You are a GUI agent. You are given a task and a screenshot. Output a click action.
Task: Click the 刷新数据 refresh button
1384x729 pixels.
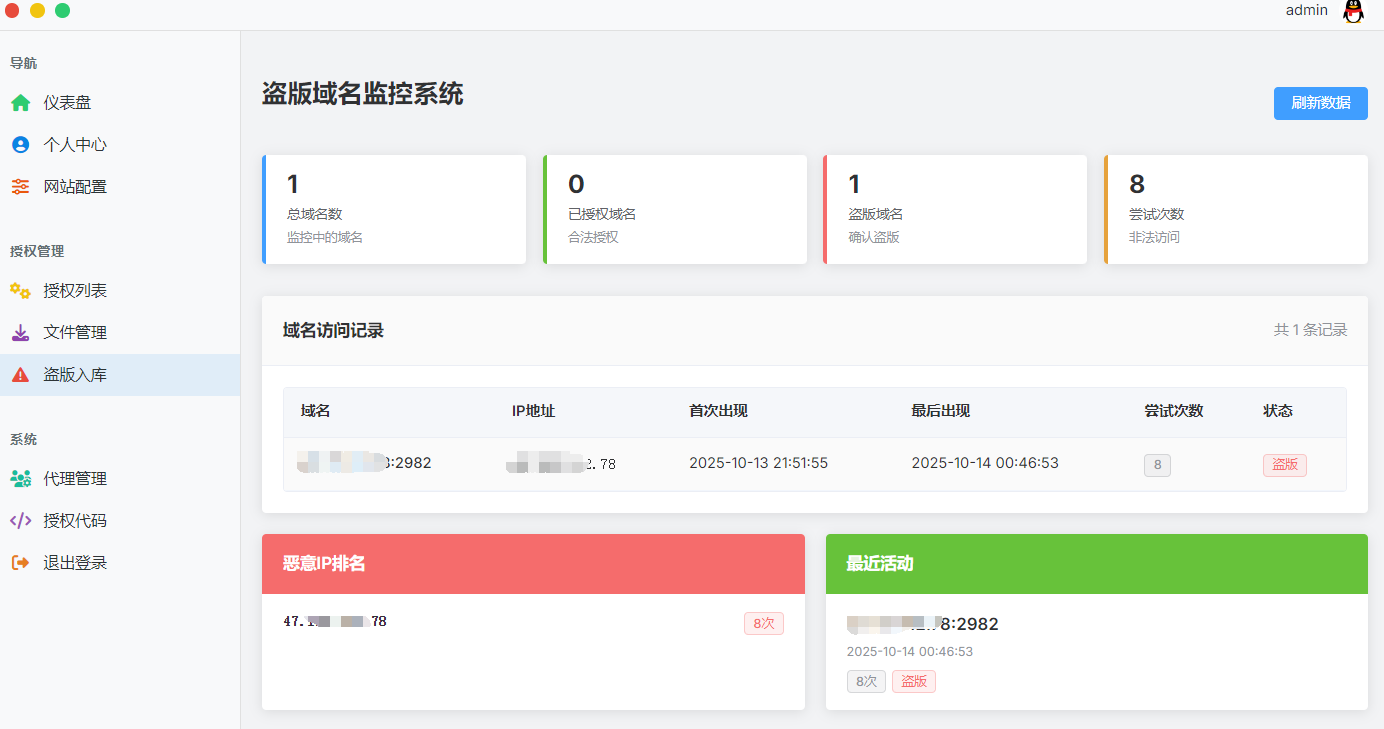tap(1320, 103)
